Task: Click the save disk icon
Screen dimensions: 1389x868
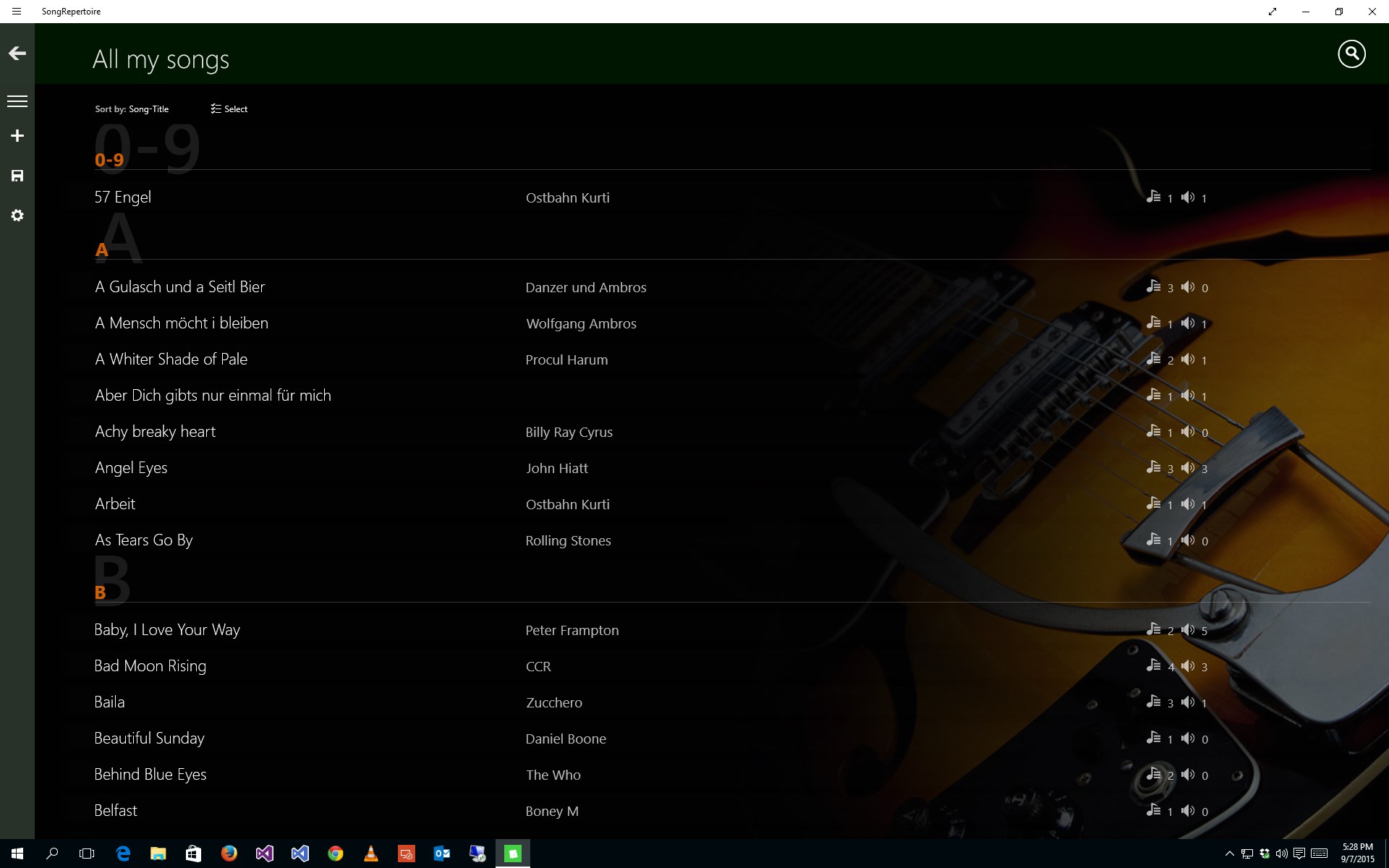Action: pyautogui.click(x=17, y=176)
